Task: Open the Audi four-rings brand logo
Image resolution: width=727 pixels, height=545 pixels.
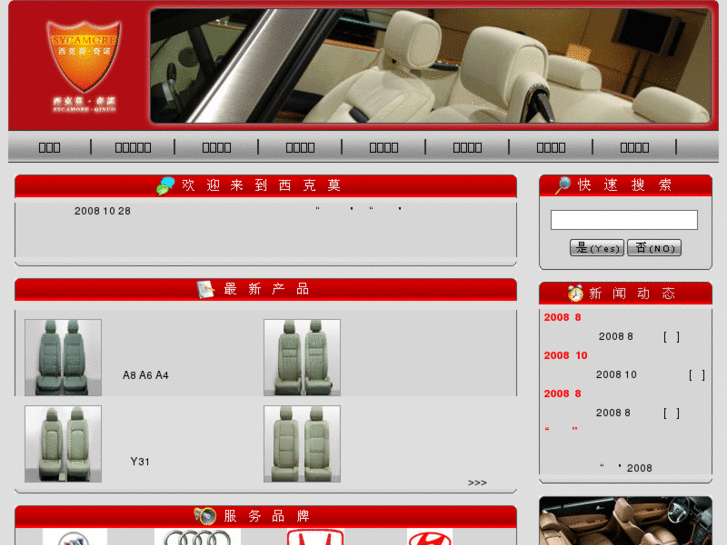Action: coord(198,537)
